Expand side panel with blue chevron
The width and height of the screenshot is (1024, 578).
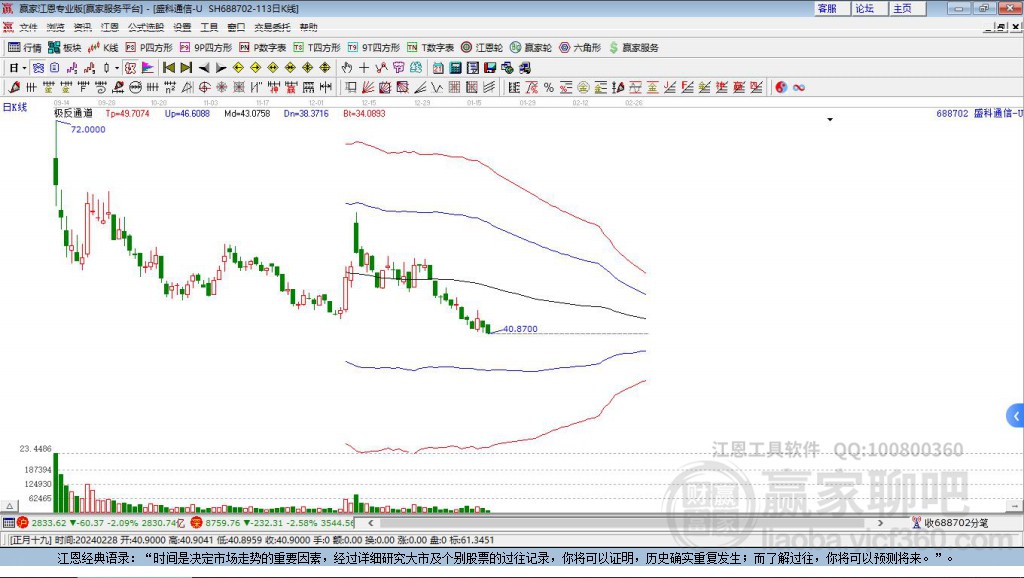[1016, 415]
